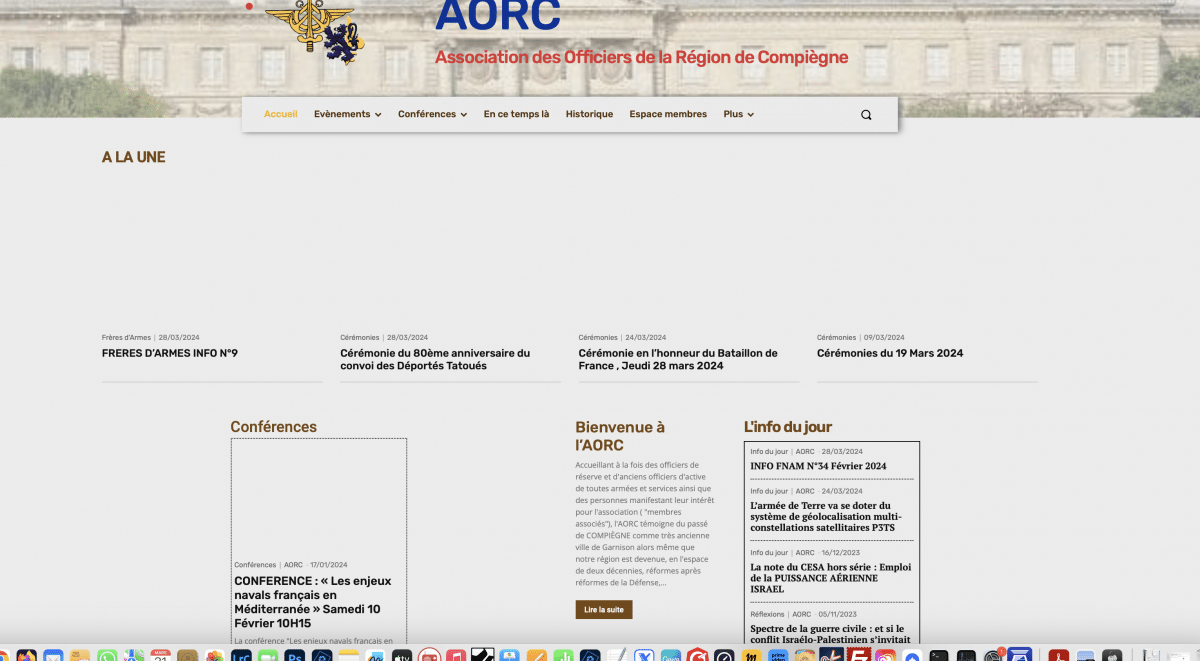Expand the Plus menu chevron
This screenshot has width=1200, height=661.
(750, 115)
